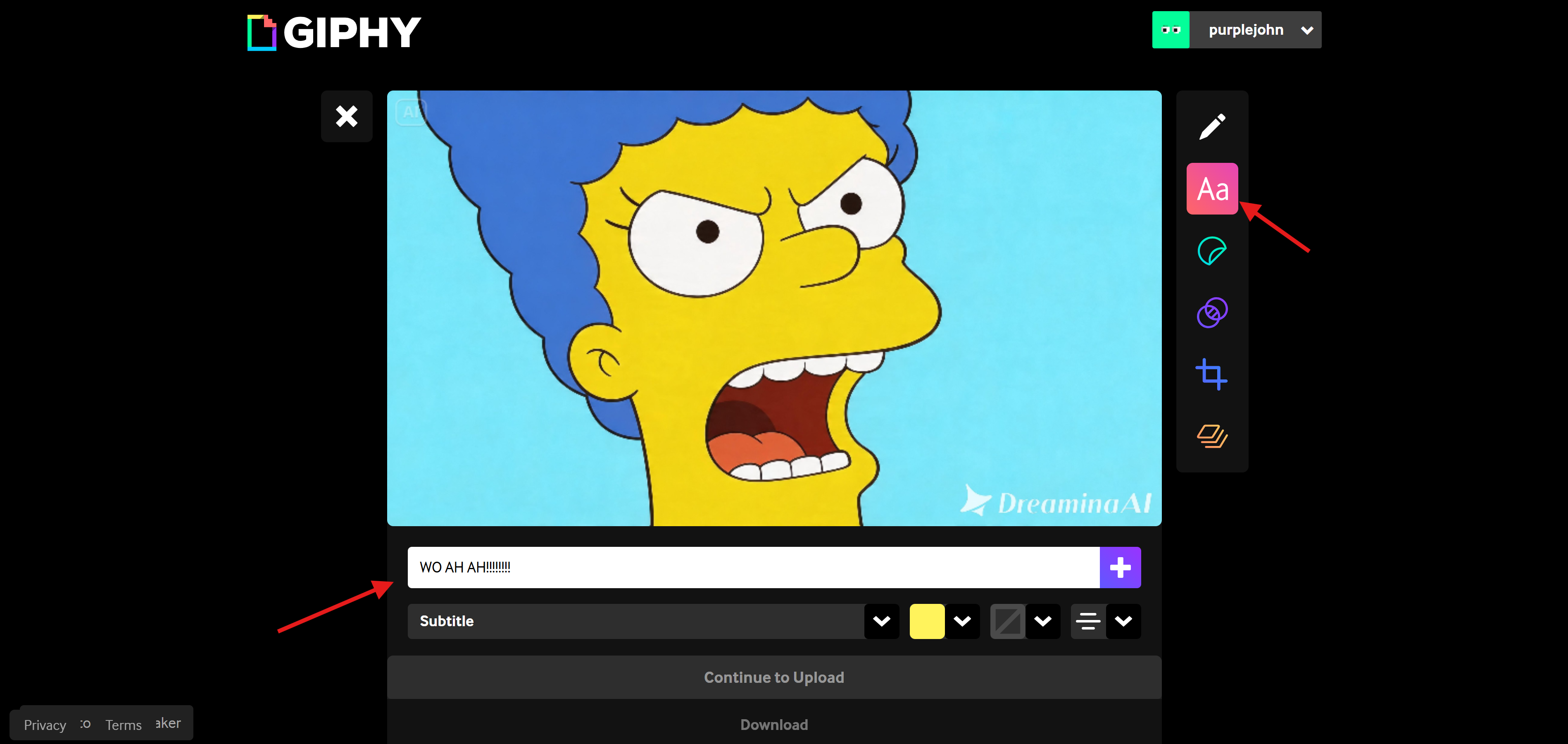1568x744 pixels.
Task: Pick the yellow text color swatch
Action: [x=927, y=621]
